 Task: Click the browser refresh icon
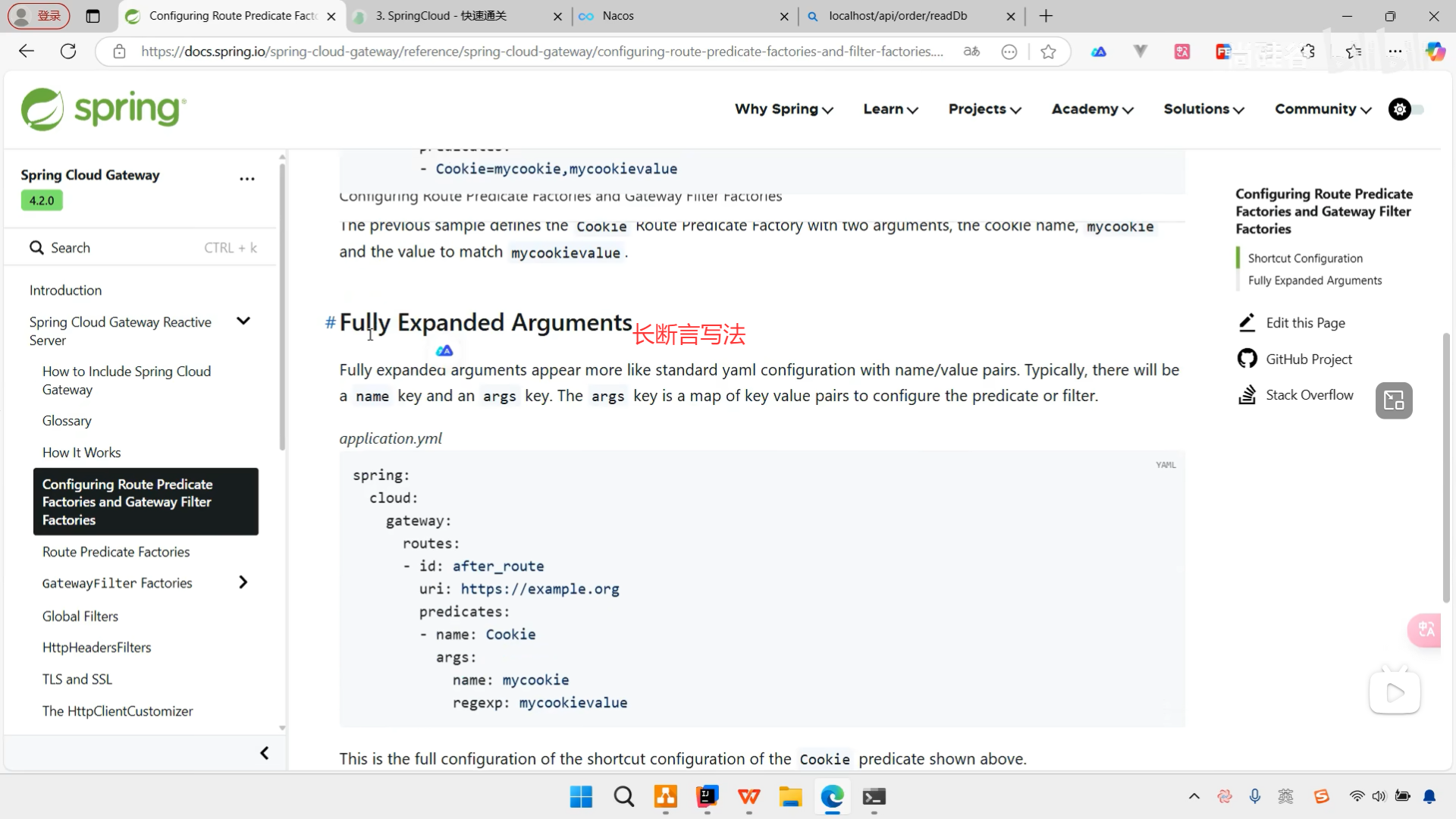(68, 52)
